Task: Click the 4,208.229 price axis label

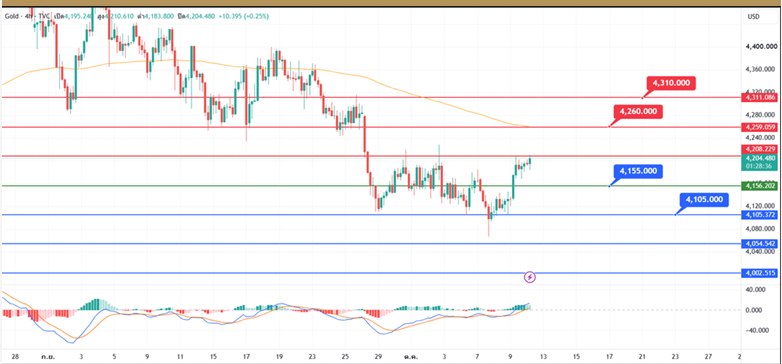Action: pos(760,149)
